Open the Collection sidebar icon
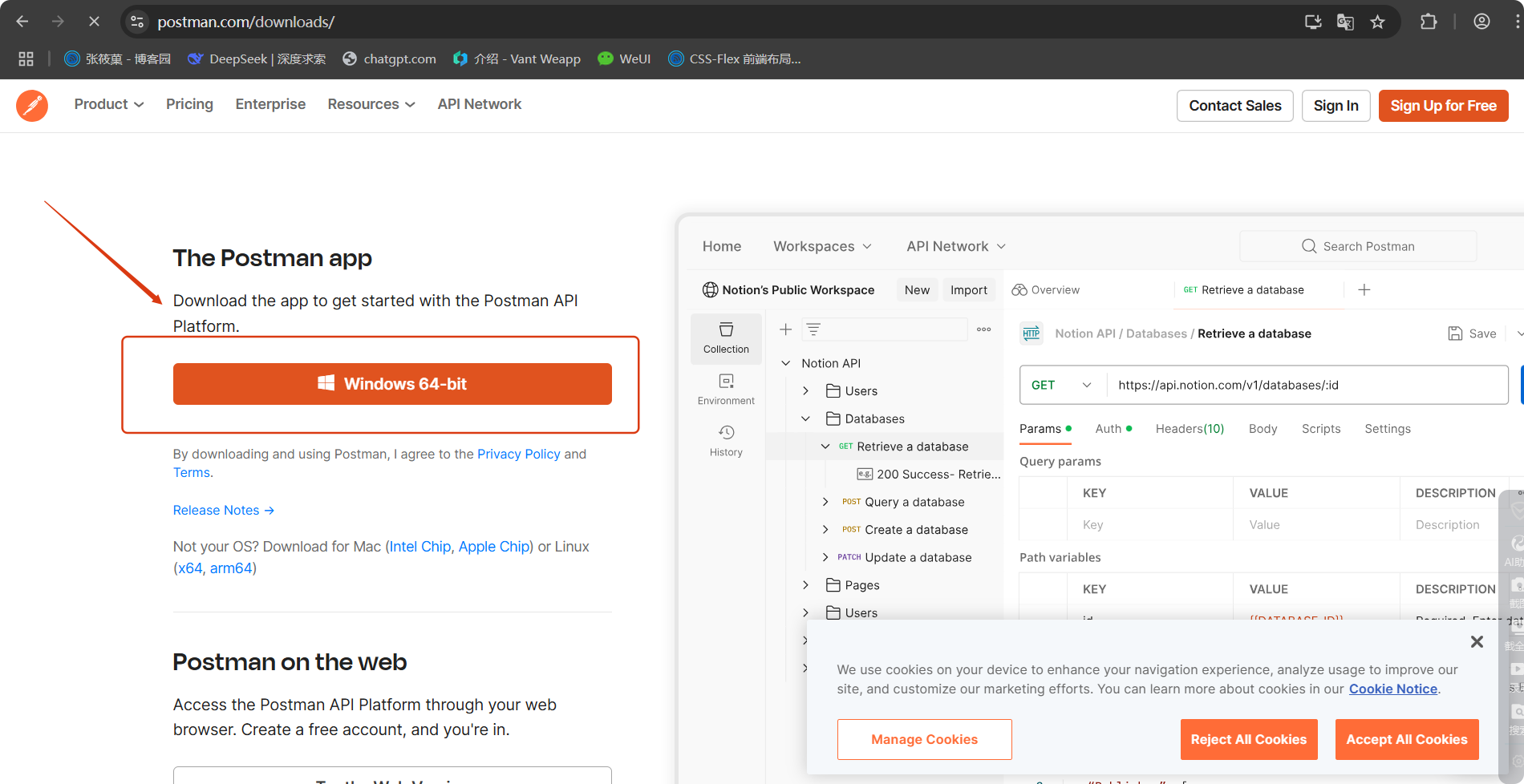The image size is (1524, 784). (726, 338)
